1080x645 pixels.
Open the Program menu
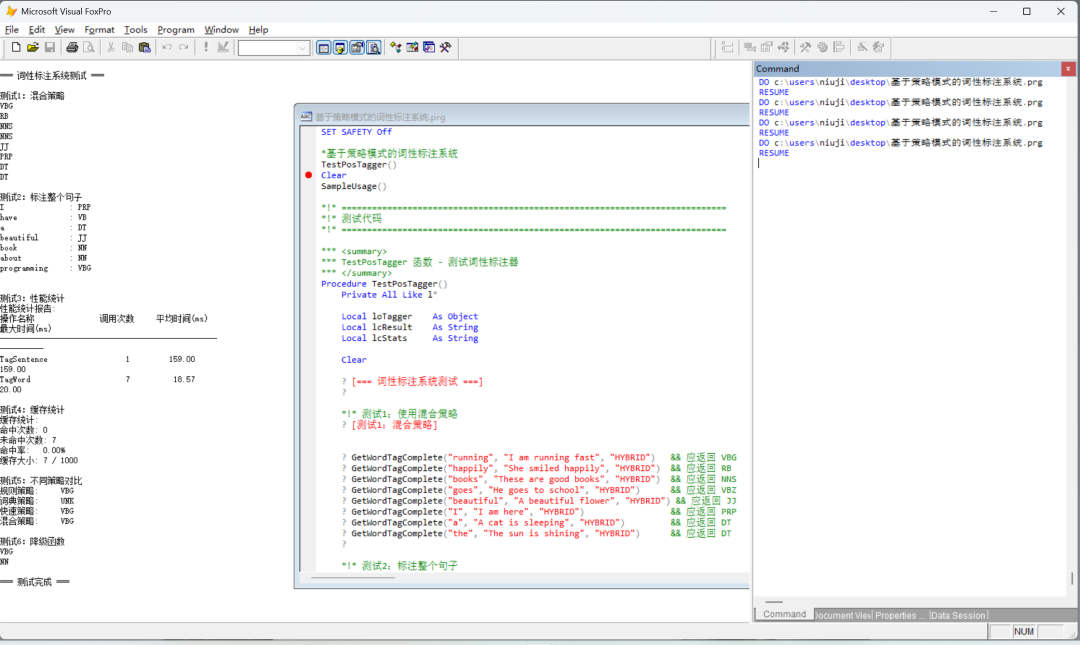(x=176, y=30)
